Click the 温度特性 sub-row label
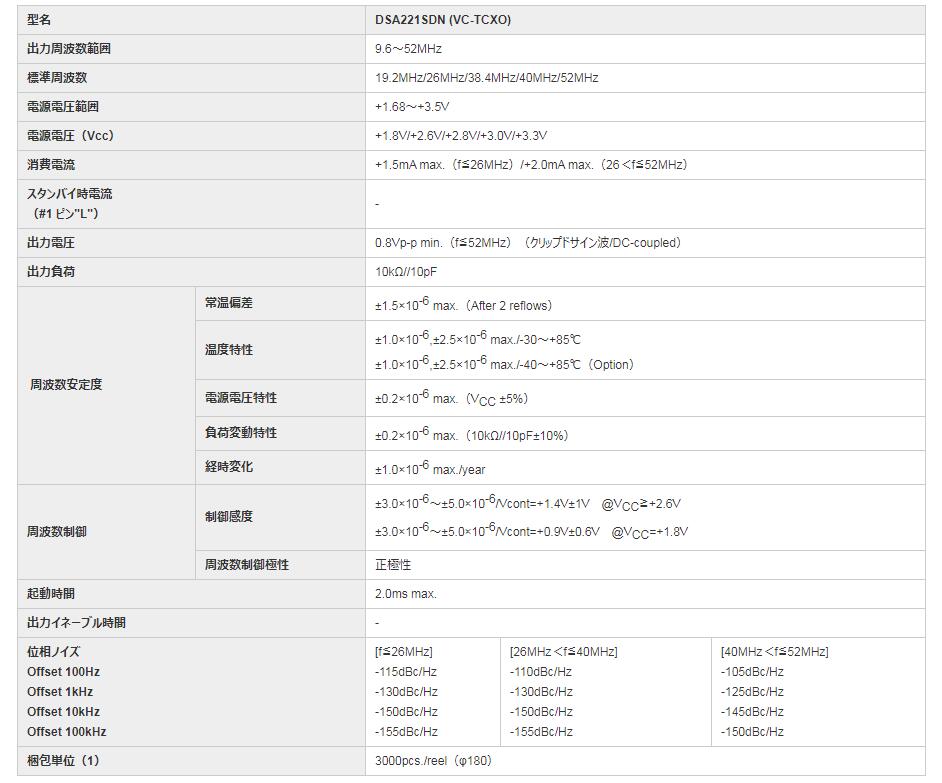Image resolution: width=942 pixels, height=783 pixels. pyautogui.click(x=229, y=350)
